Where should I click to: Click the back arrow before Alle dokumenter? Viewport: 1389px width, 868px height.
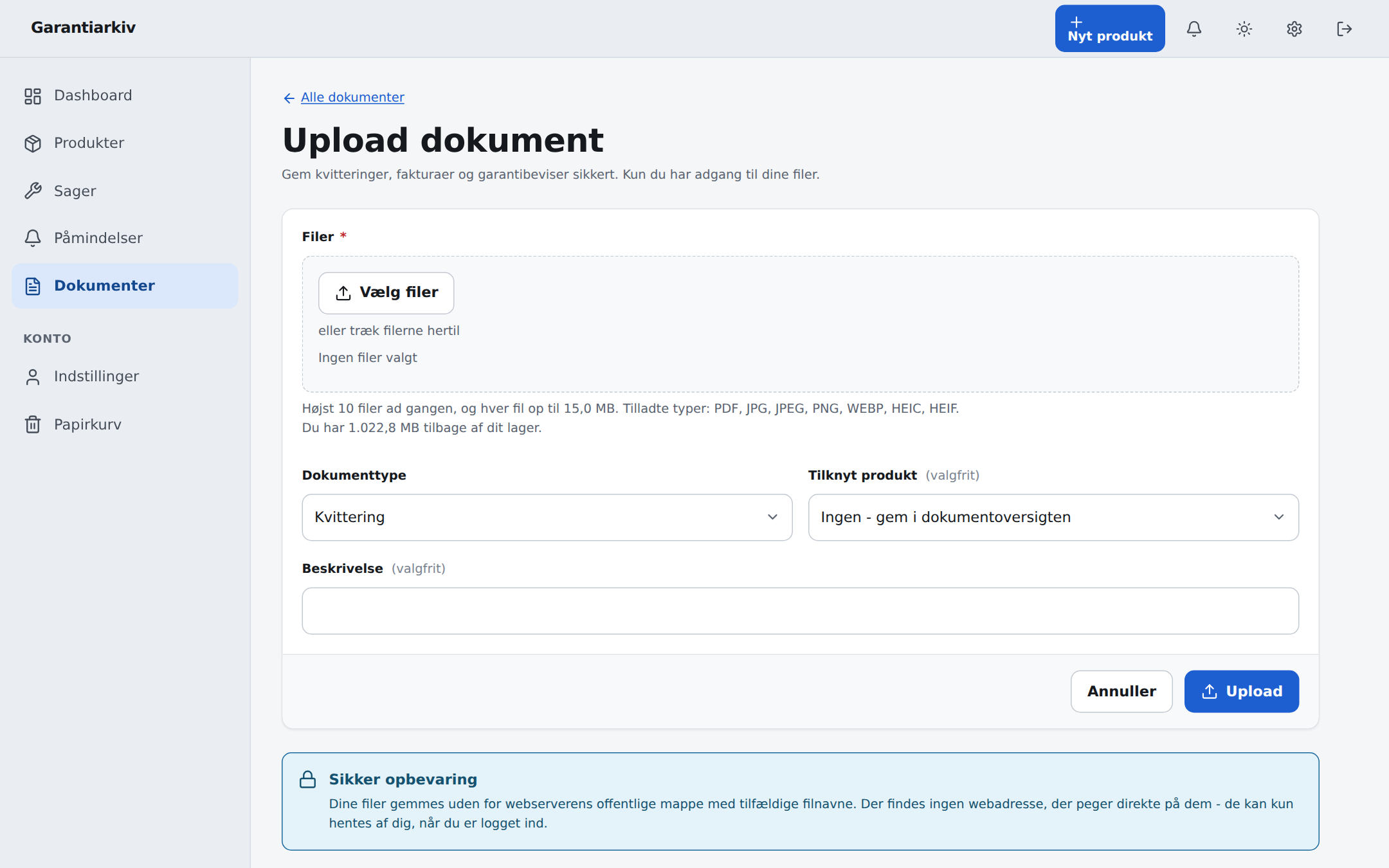tap(289, 98)
